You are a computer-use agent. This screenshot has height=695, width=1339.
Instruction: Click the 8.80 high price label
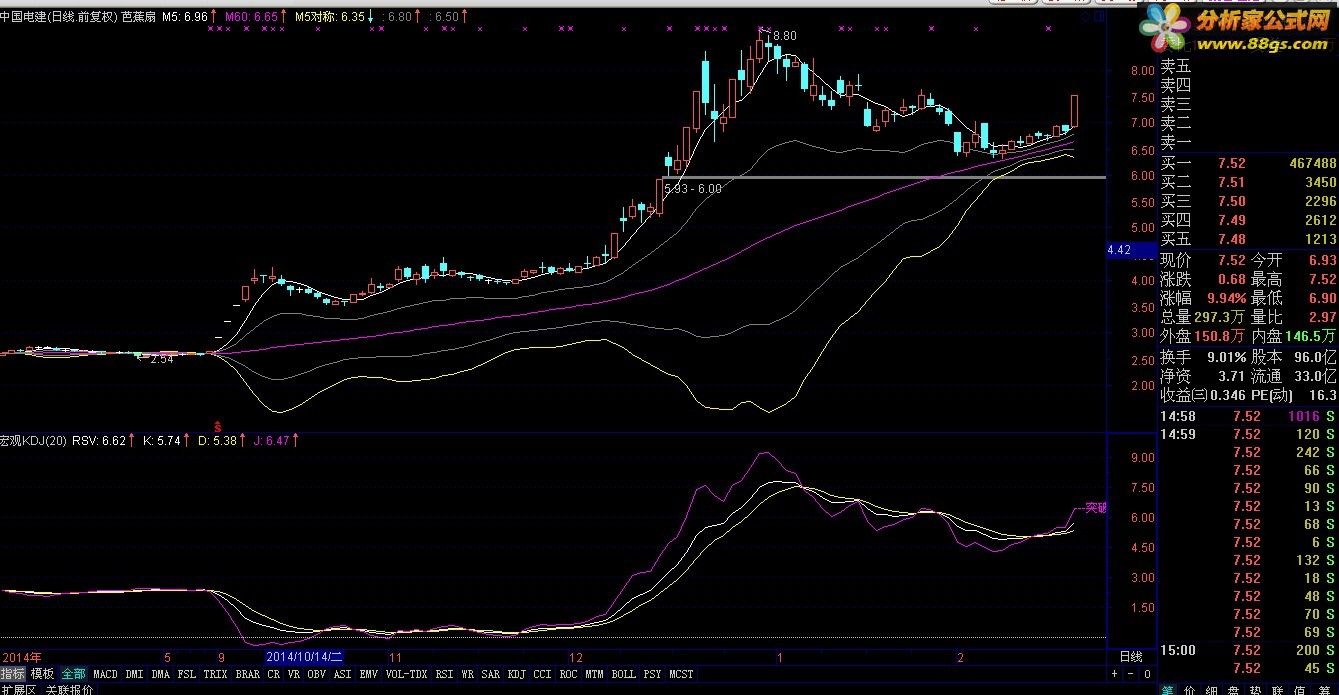[783, 35]
